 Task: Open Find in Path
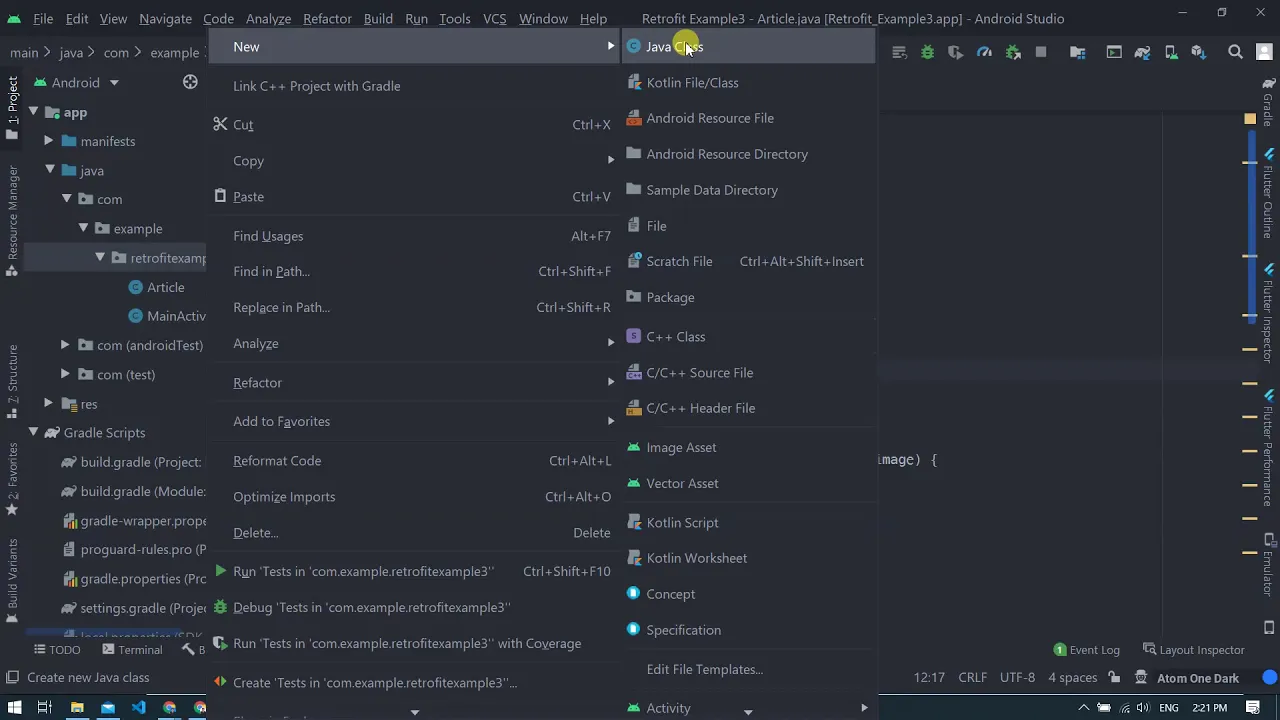[x=414, y=272]
